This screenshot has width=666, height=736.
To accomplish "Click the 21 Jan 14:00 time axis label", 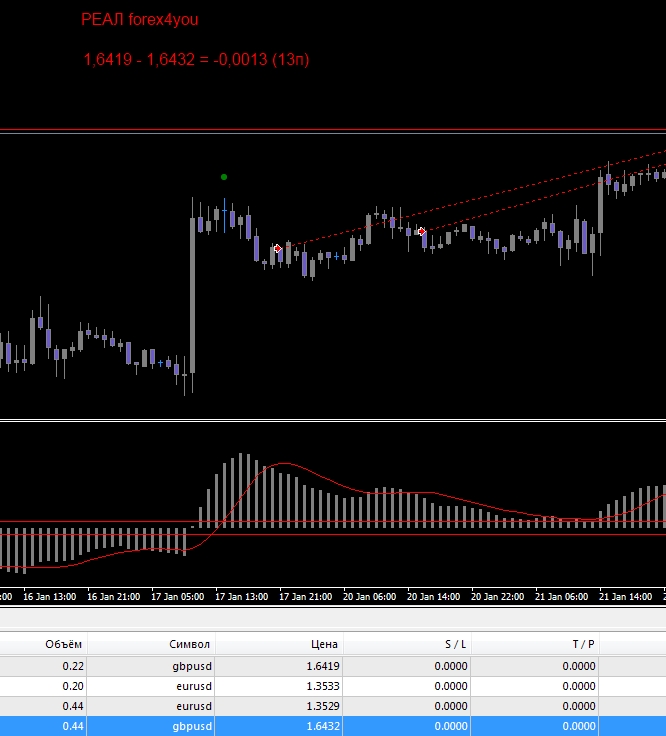I will 625,597.
